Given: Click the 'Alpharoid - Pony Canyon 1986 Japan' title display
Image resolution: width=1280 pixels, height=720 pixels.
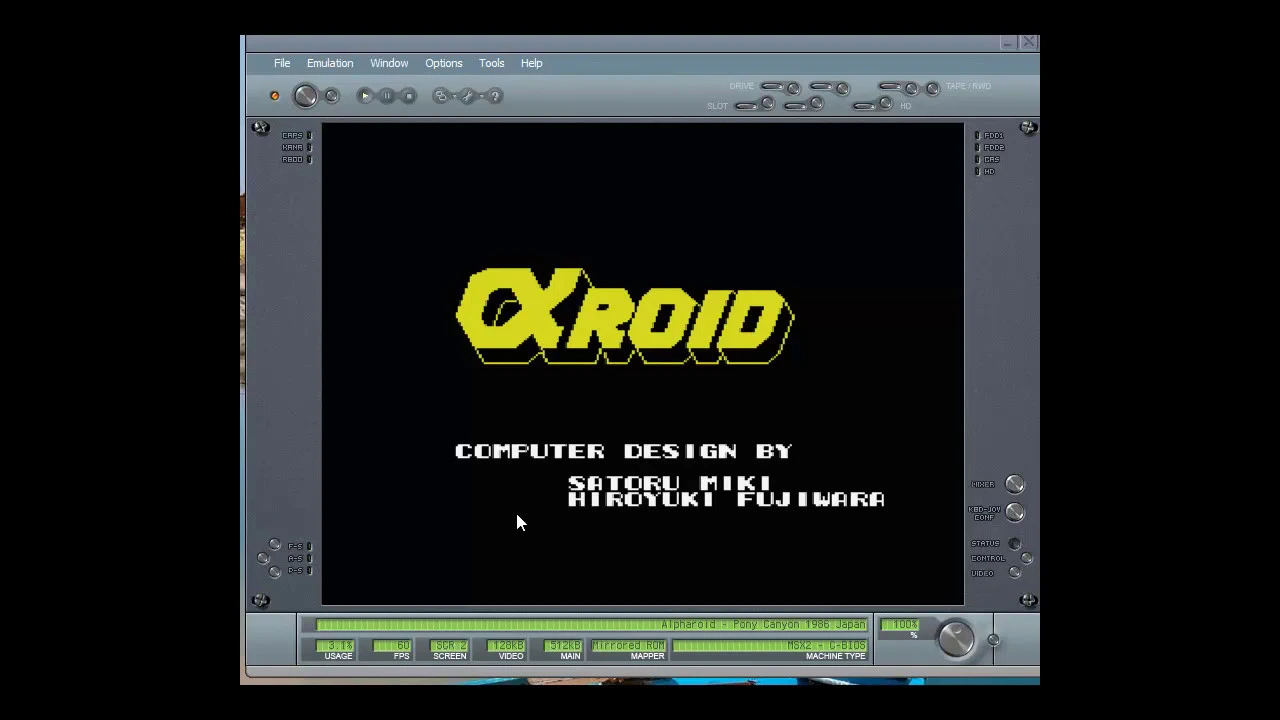Looking at the screenshot, I should [591, 625].
